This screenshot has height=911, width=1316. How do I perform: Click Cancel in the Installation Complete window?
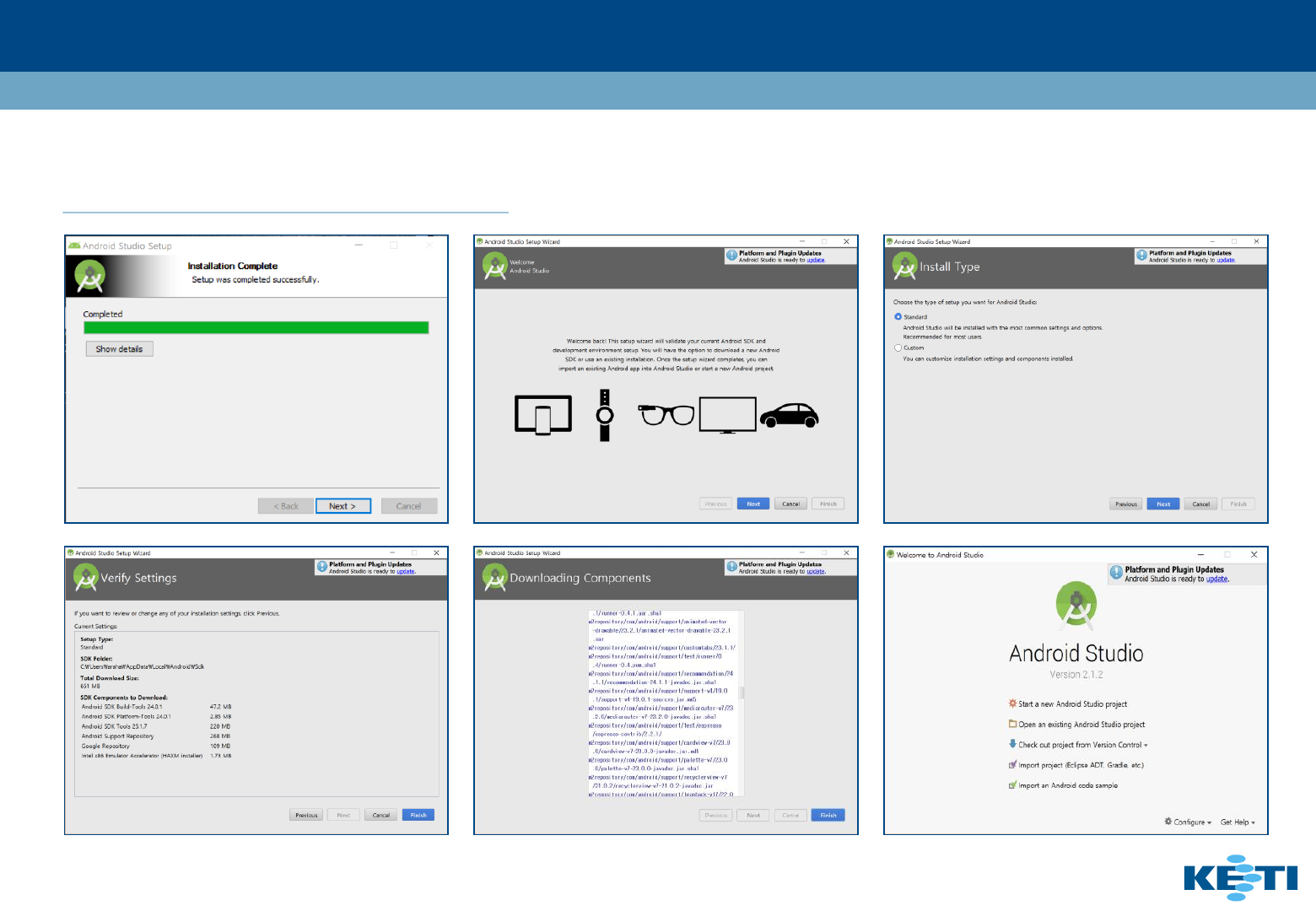(409, 506)
